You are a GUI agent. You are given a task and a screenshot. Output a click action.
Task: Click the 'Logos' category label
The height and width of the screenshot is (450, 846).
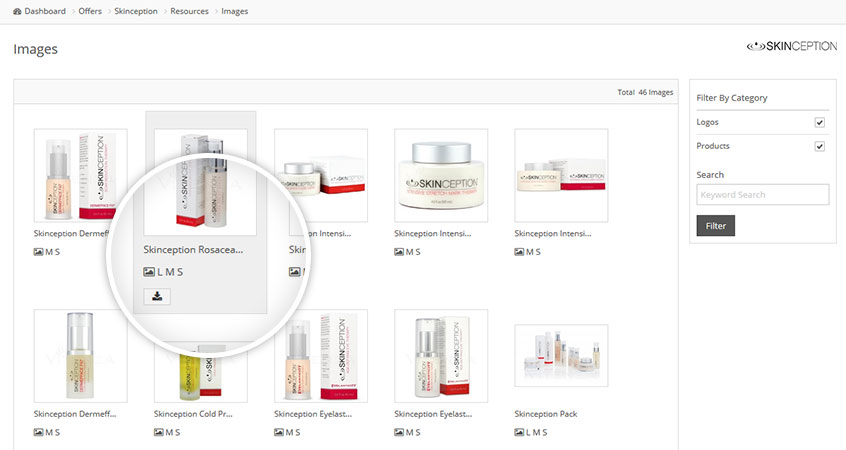click(707, 122)
